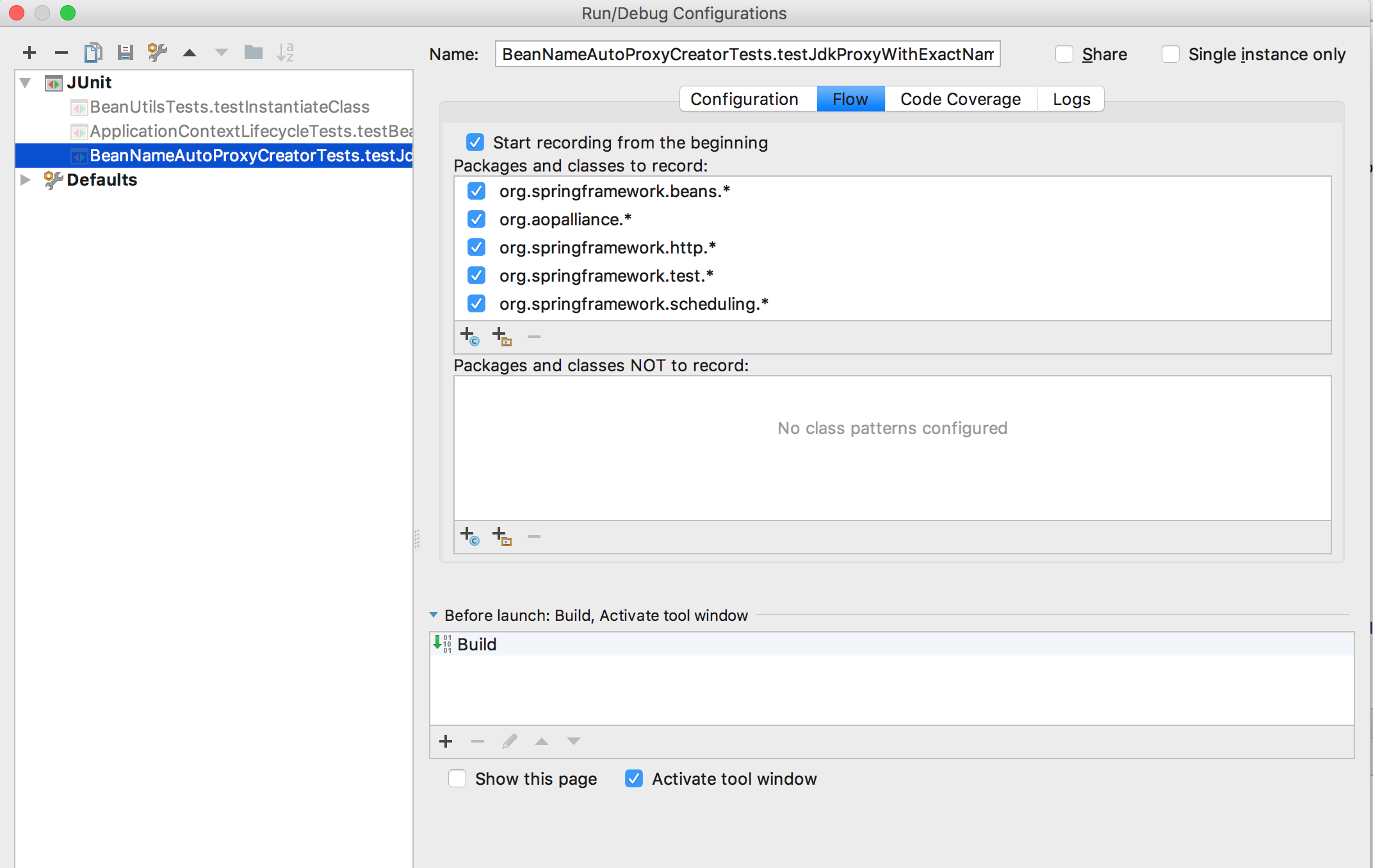Add a before launch task
The width and height of the screenshot is (1373, 868).
(446, 741)
